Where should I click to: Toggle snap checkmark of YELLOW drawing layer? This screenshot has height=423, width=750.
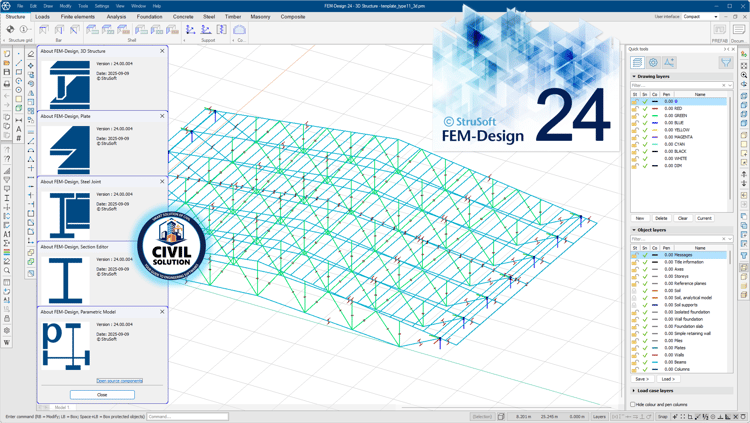coord(645,130)
